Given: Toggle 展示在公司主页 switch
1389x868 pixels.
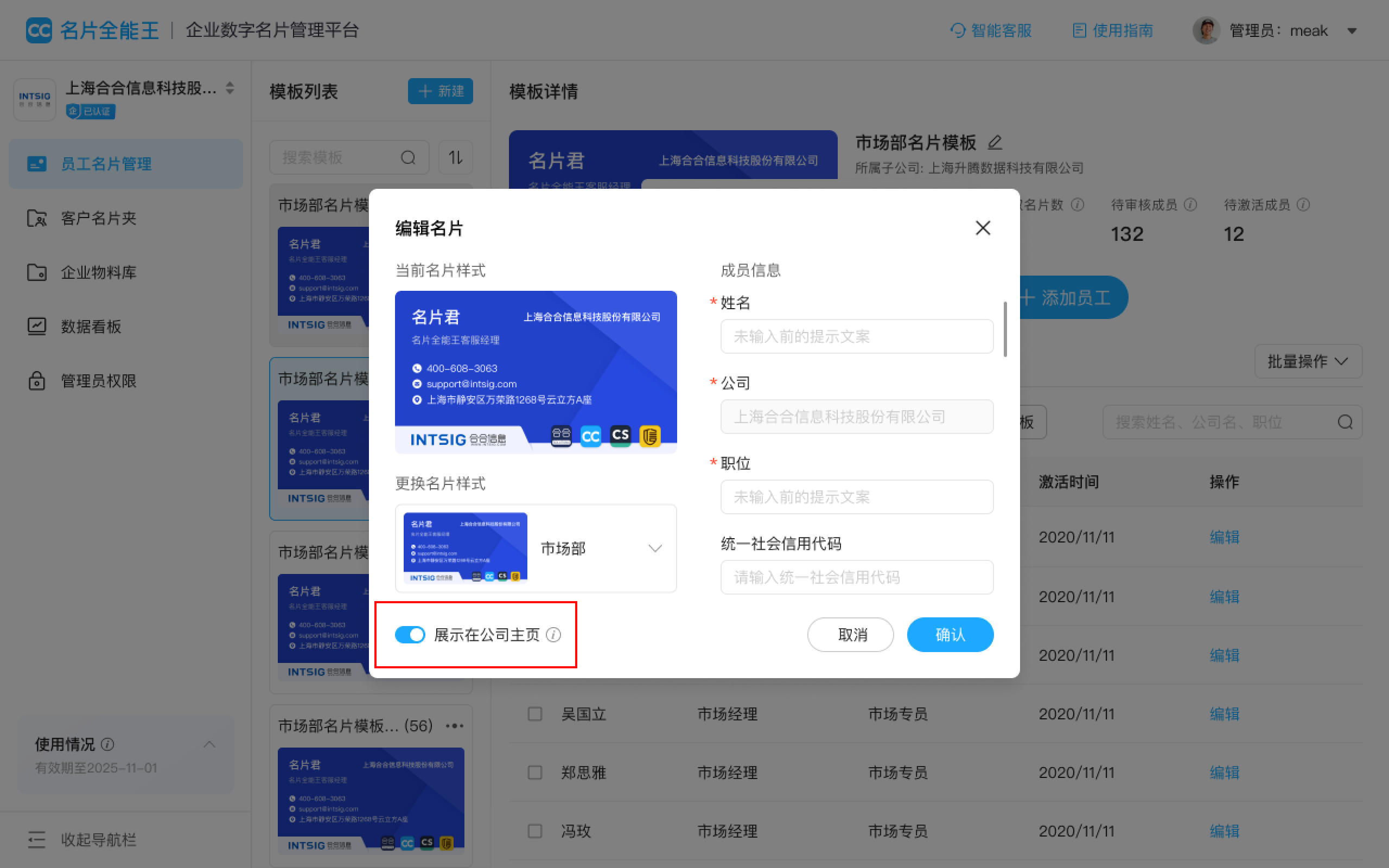Looking at the screenshot, I should point(410,634).
